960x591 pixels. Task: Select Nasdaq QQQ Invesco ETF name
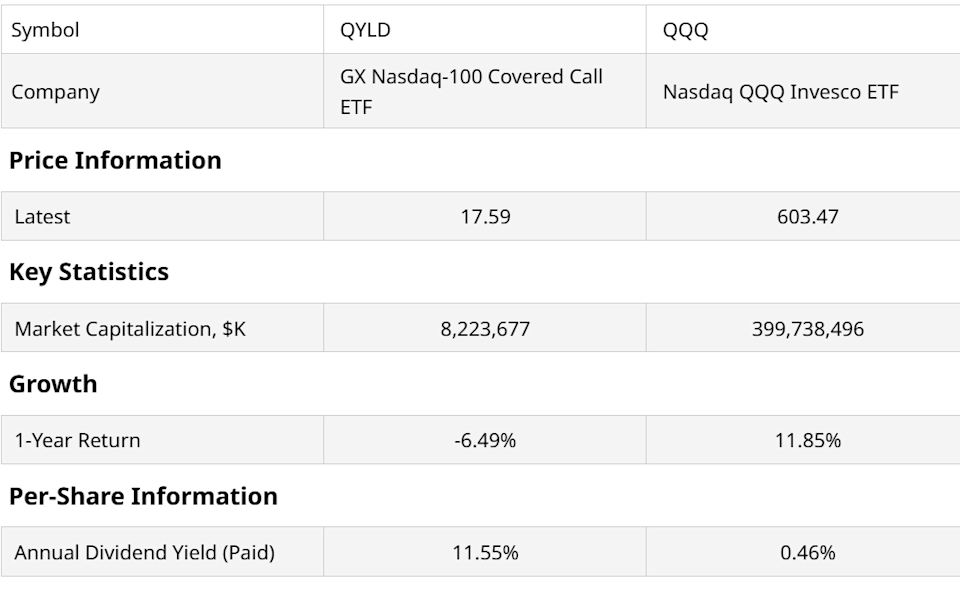(x=781, y=92)
